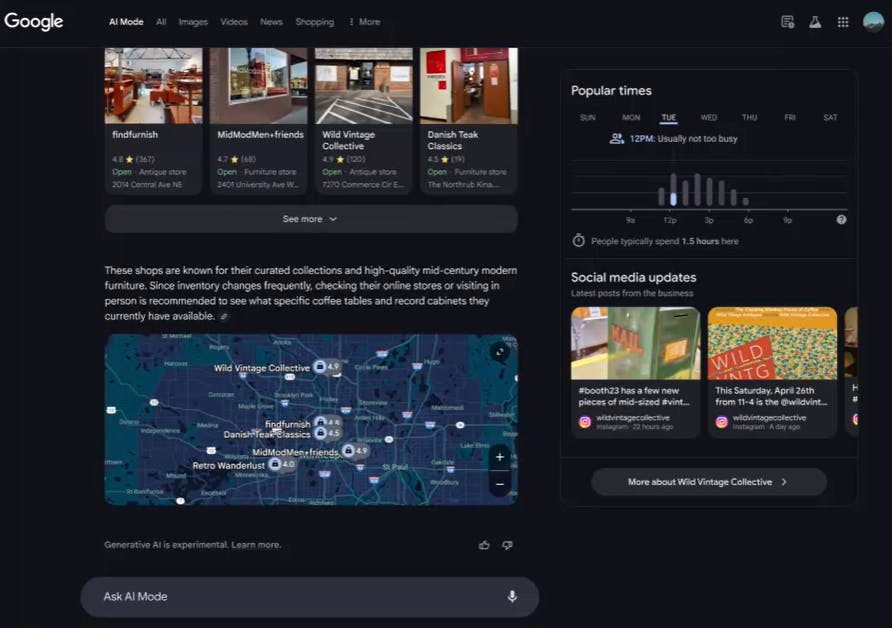Zoom in on the map
This screenshot has height=628, width=892.
tap(499, 457)
